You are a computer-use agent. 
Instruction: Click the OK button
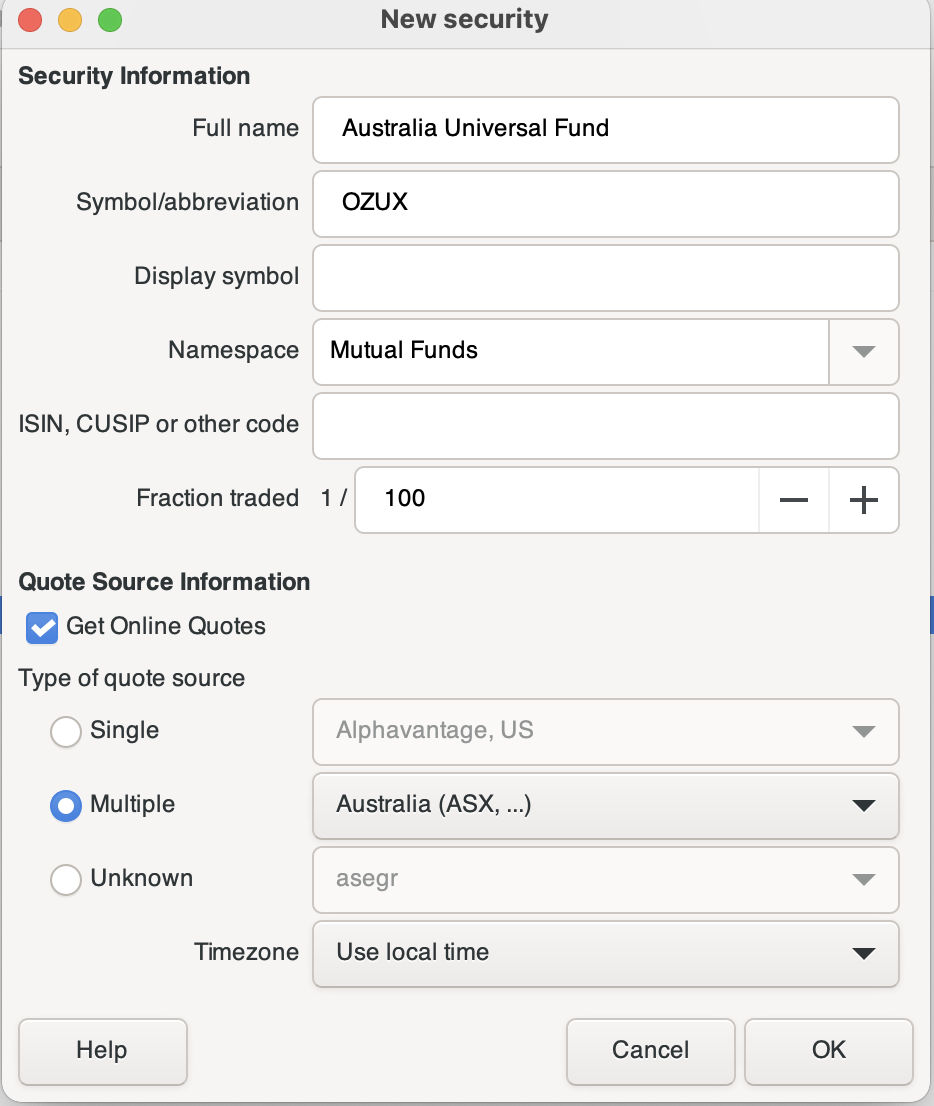[828, 1051]
